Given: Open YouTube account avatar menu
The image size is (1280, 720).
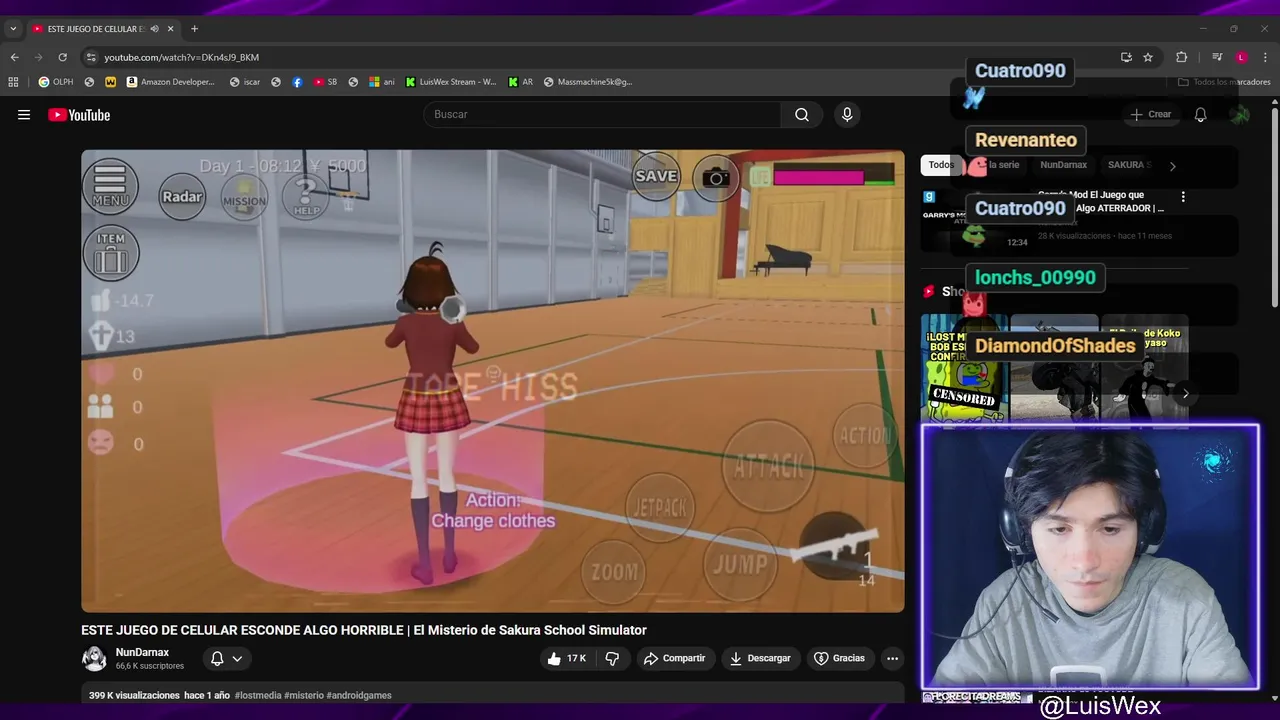Looking at the screenshot, I should tap(1240, 115).
